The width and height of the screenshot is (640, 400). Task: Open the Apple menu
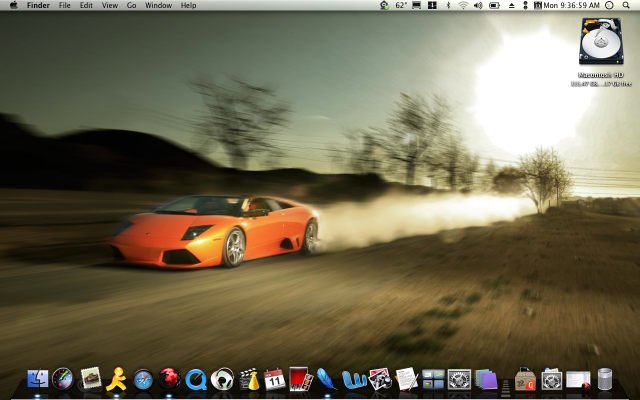13,5
